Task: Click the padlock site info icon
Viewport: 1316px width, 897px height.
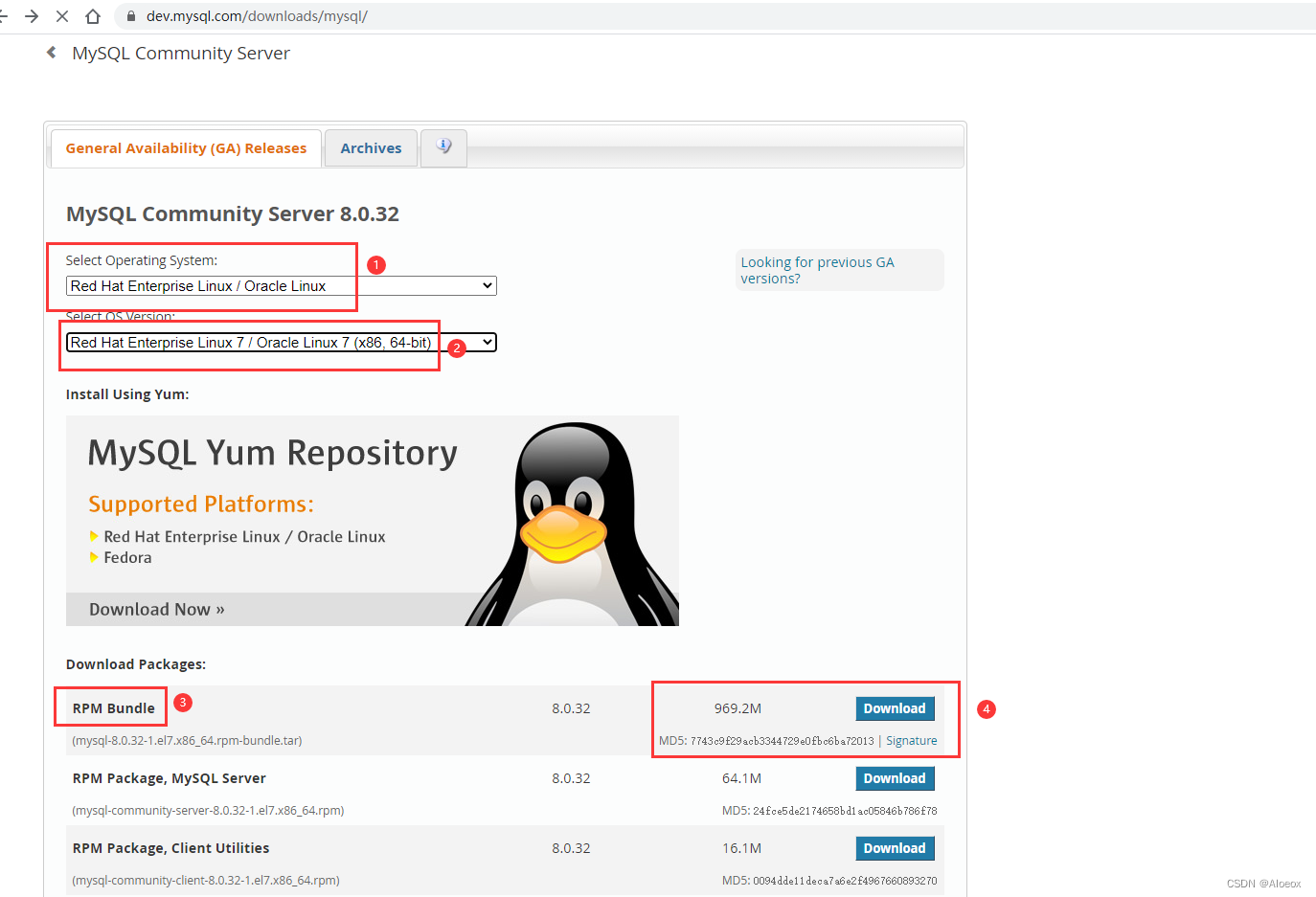Action: click(131, 16)
